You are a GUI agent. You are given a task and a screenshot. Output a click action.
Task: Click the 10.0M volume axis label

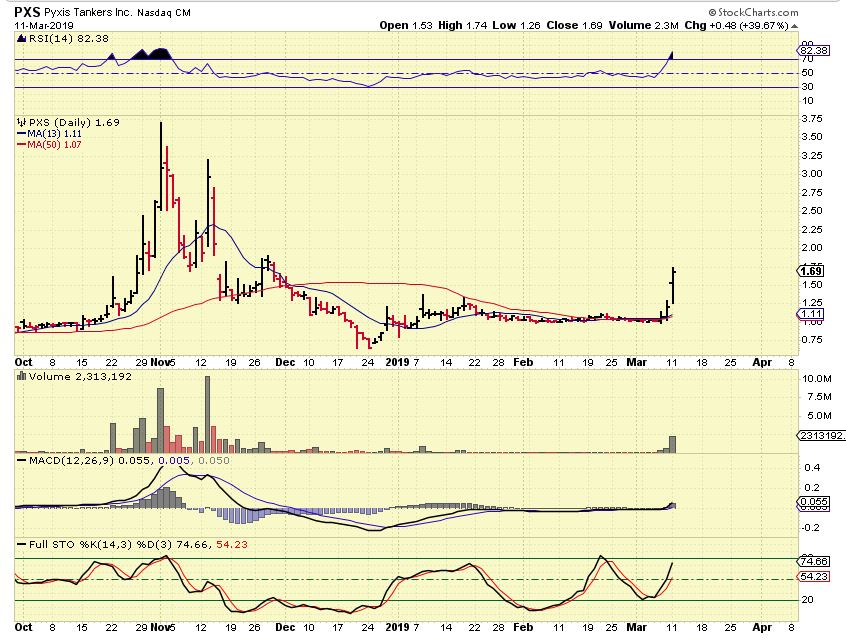(x=817, y=379)
